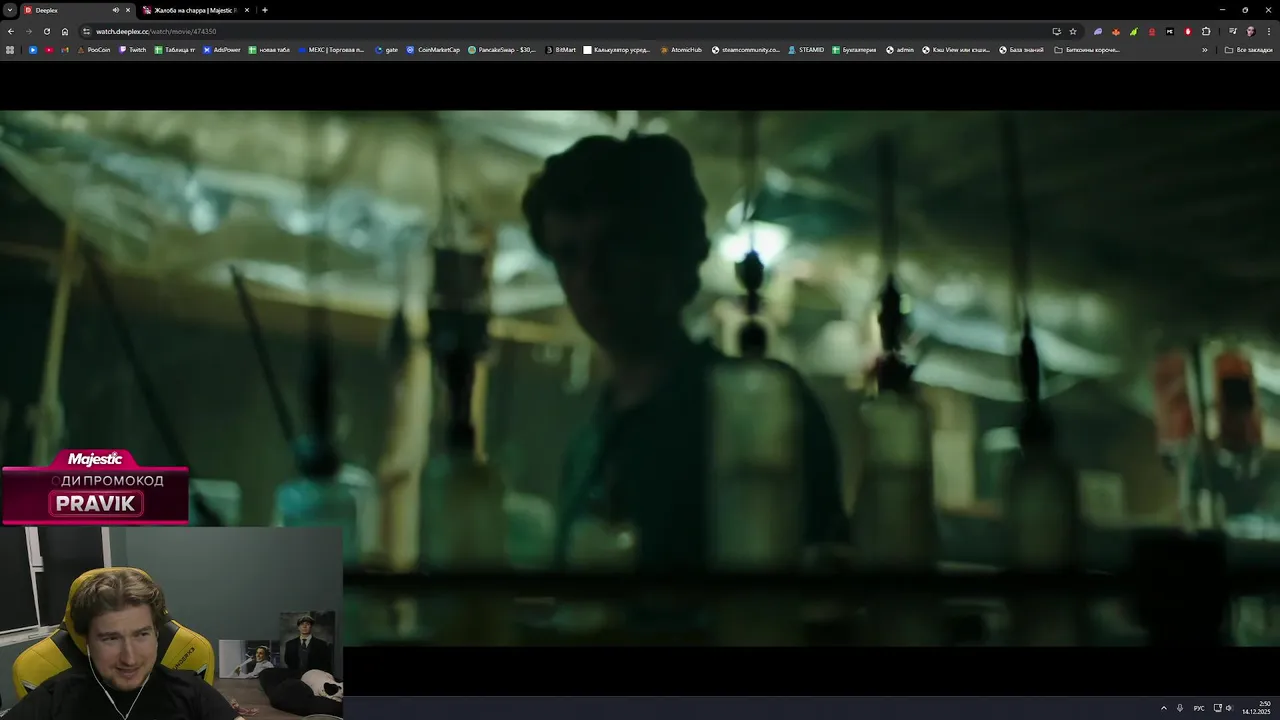Image resolution: width=1280 pixels, height=720 pixels.
Task: Open the tab search dropdown arrow
Action: point(9,10)
